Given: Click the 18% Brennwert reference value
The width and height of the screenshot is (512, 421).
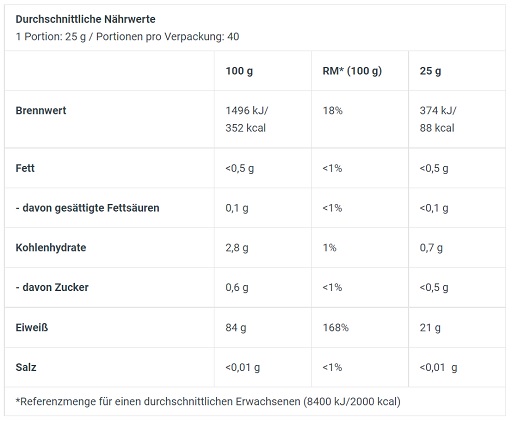Looking at the screenshot, I should pos(332,110).
